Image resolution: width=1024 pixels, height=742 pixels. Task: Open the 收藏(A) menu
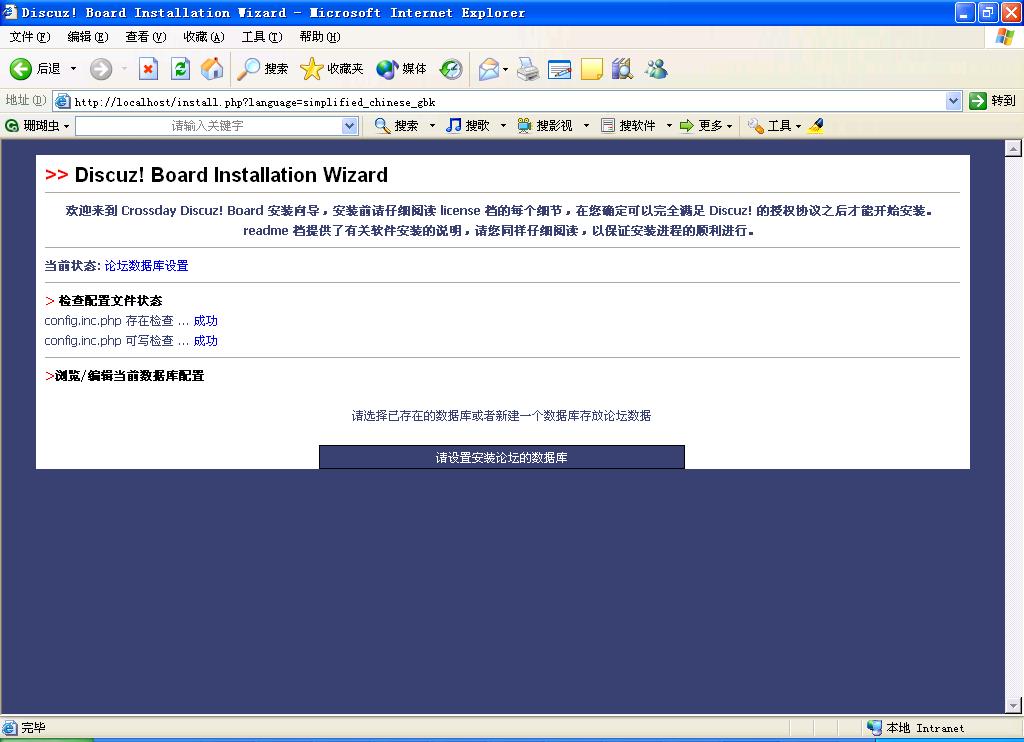pos(204,37)
